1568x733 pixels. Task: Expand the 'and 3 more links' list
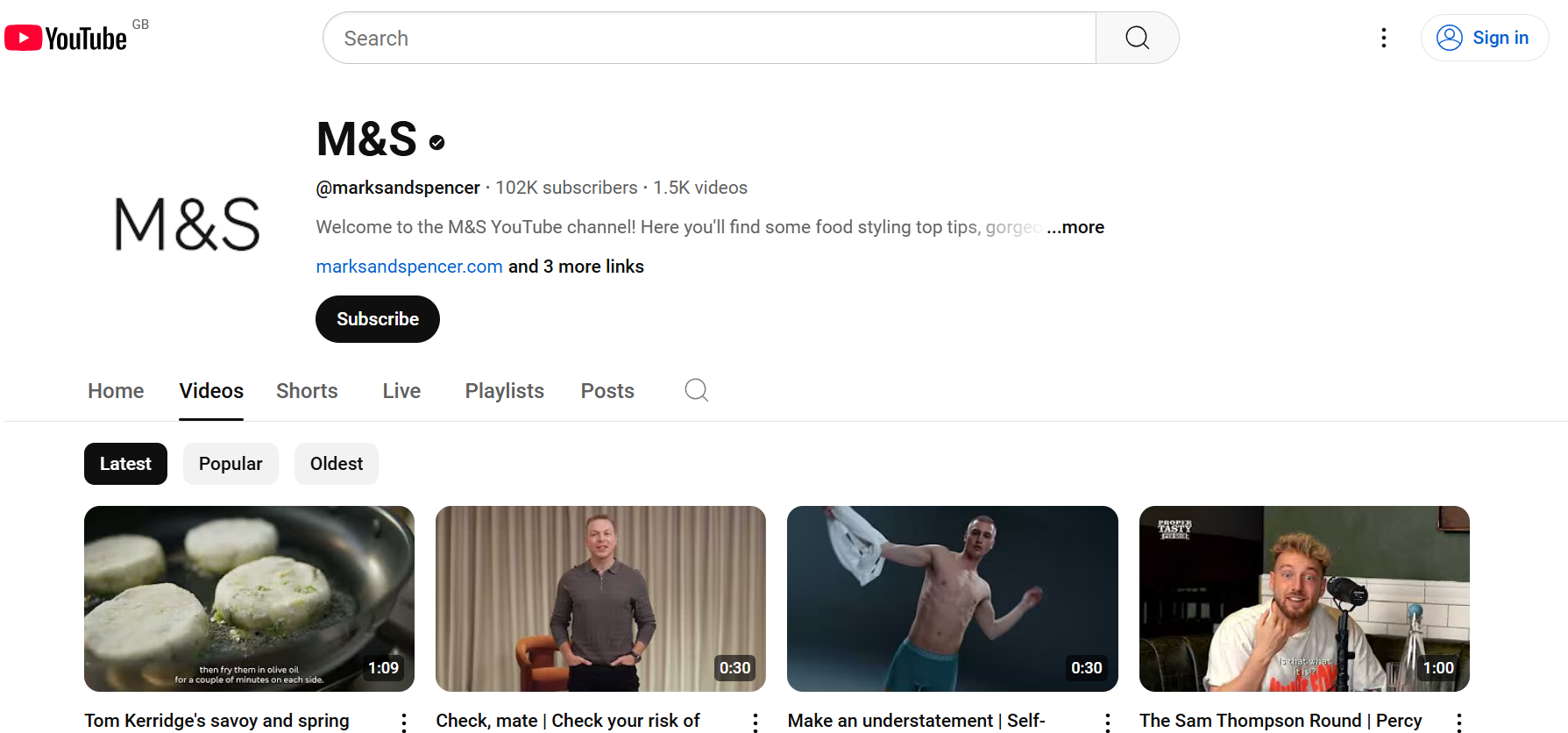click(576, 267)
